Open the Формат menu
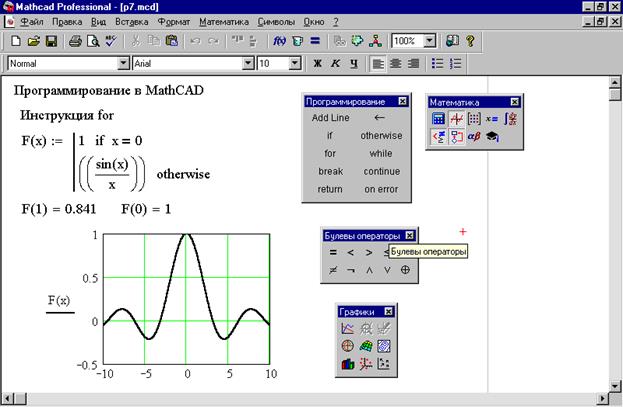The width and height of the screenshot is (623, 407). (174, 22)
